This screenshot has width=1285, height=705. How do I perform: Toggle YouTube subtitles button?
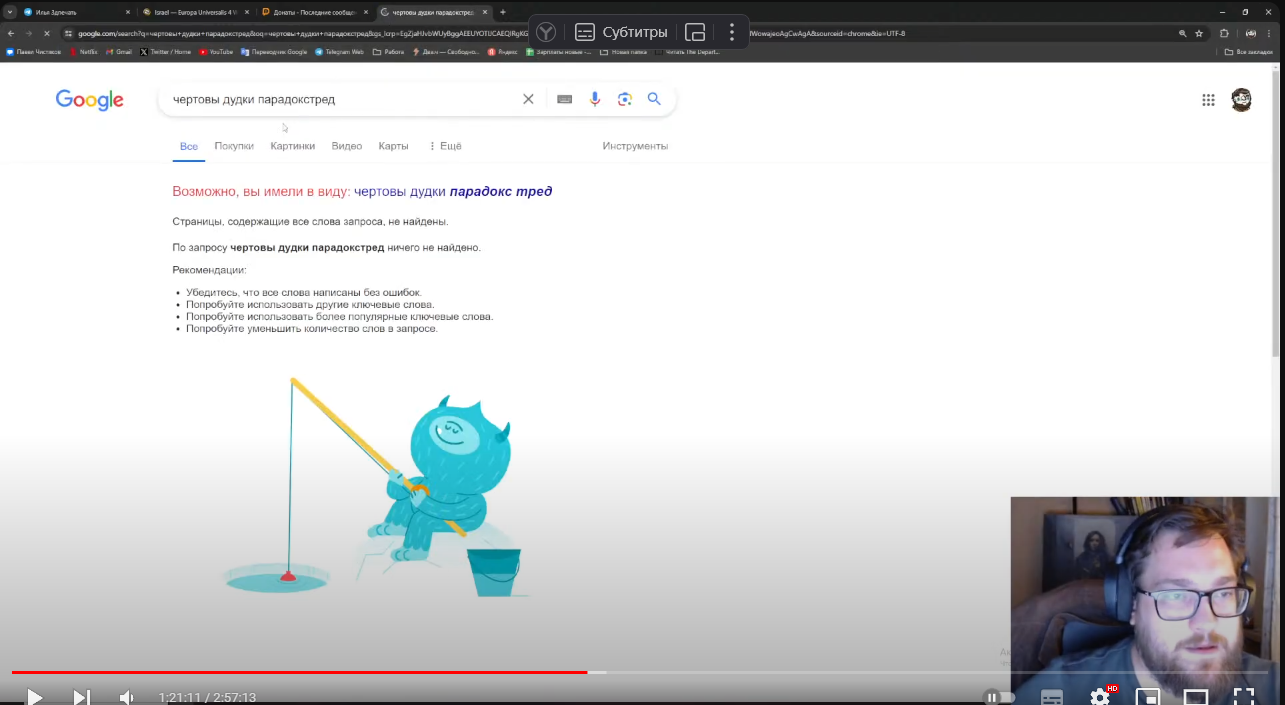[1052, 697]
